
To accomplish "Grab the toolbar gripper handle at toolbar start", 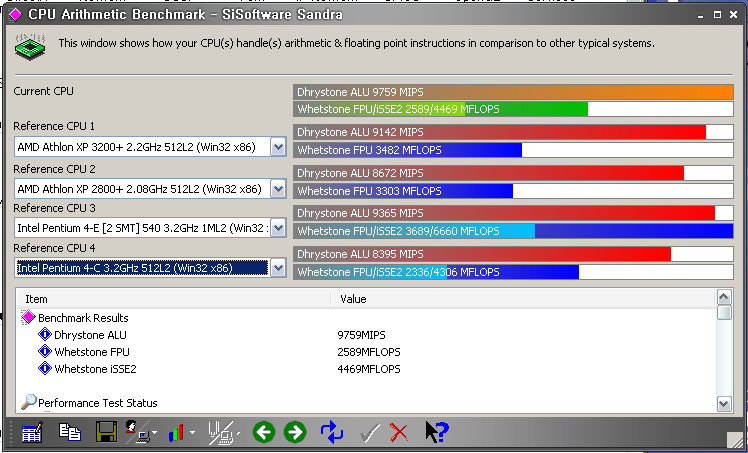I will pos(11,432).
